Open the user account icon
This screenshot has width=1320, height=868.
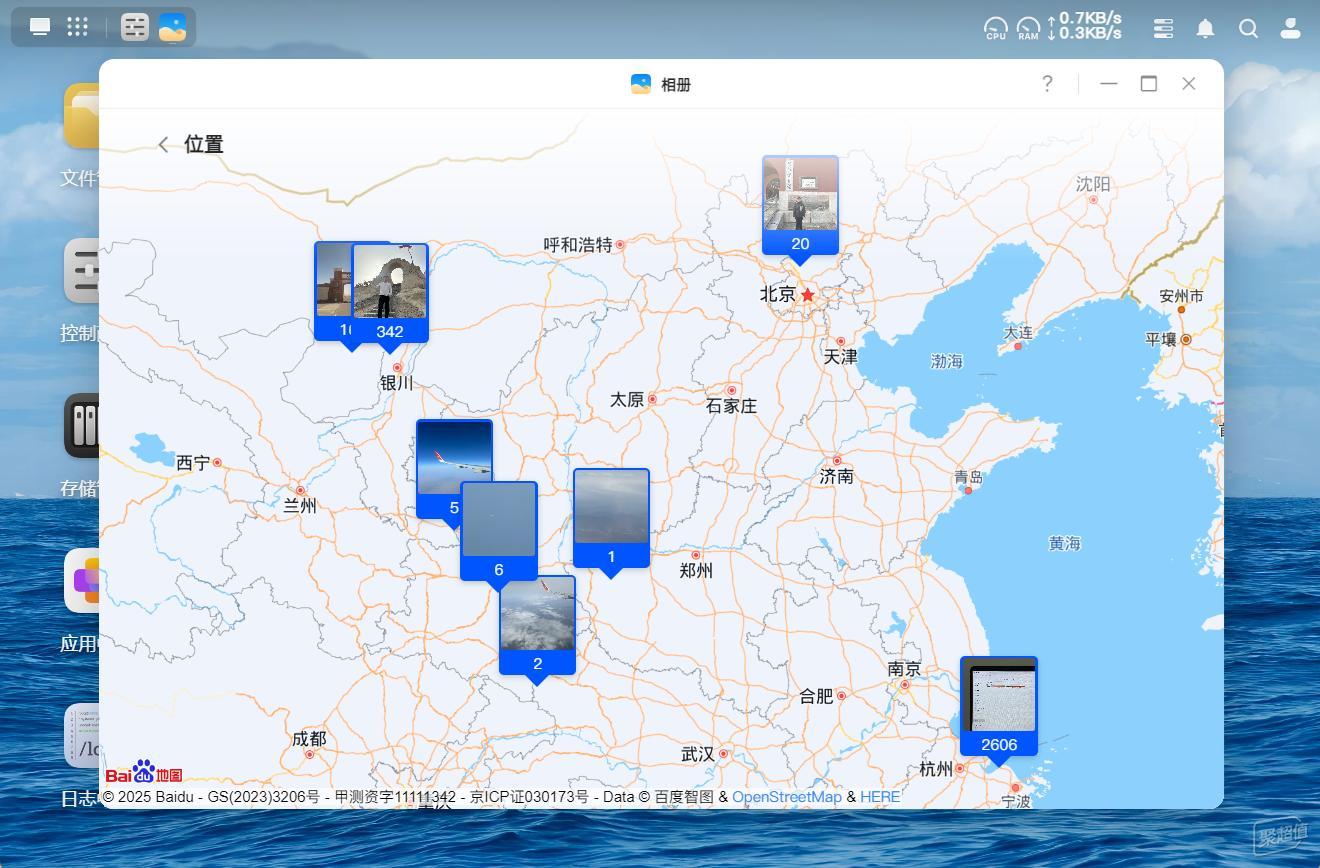(x=1291, y=28)
